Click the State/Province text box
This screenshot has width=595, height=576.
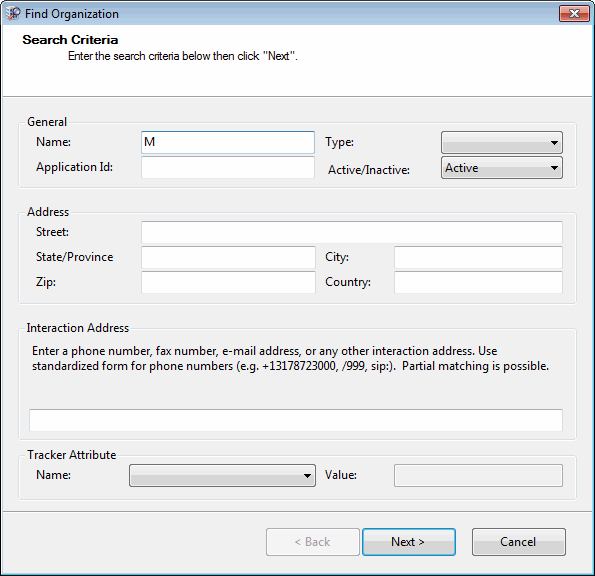228,257
